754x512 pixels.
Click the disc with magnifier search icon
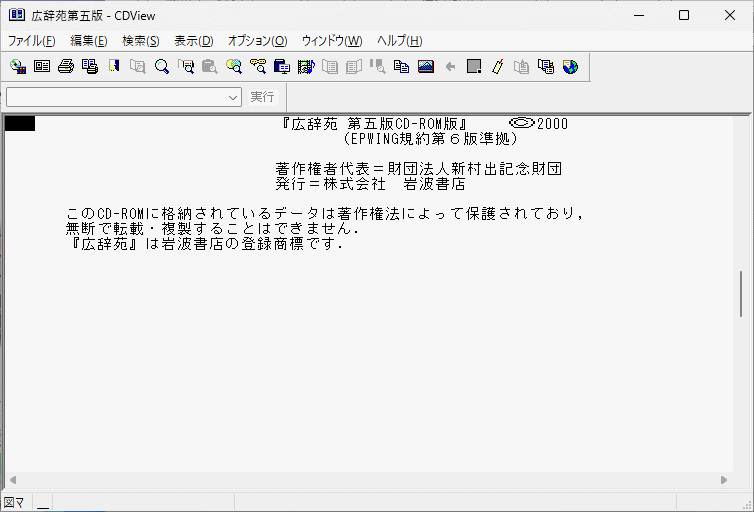(234, 66)
